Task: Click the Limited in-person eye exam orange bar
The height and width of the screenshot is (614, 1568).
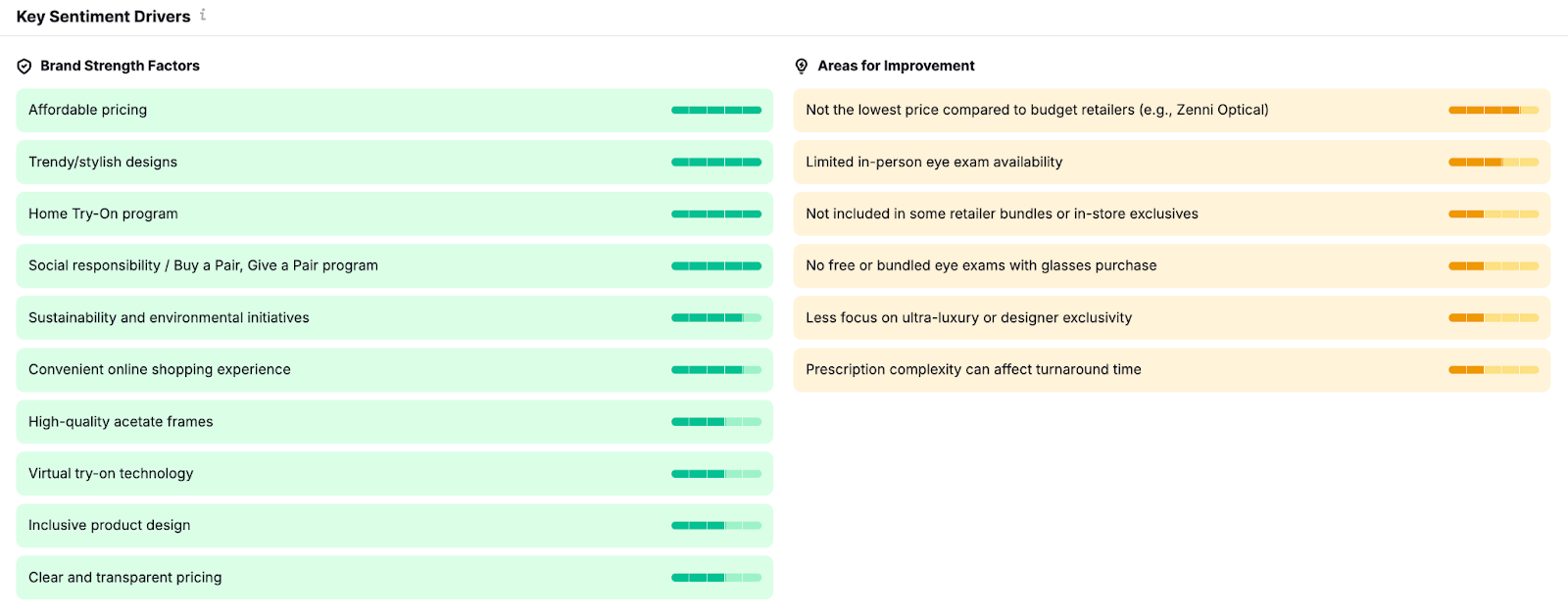Action: tap(1493, 163)
